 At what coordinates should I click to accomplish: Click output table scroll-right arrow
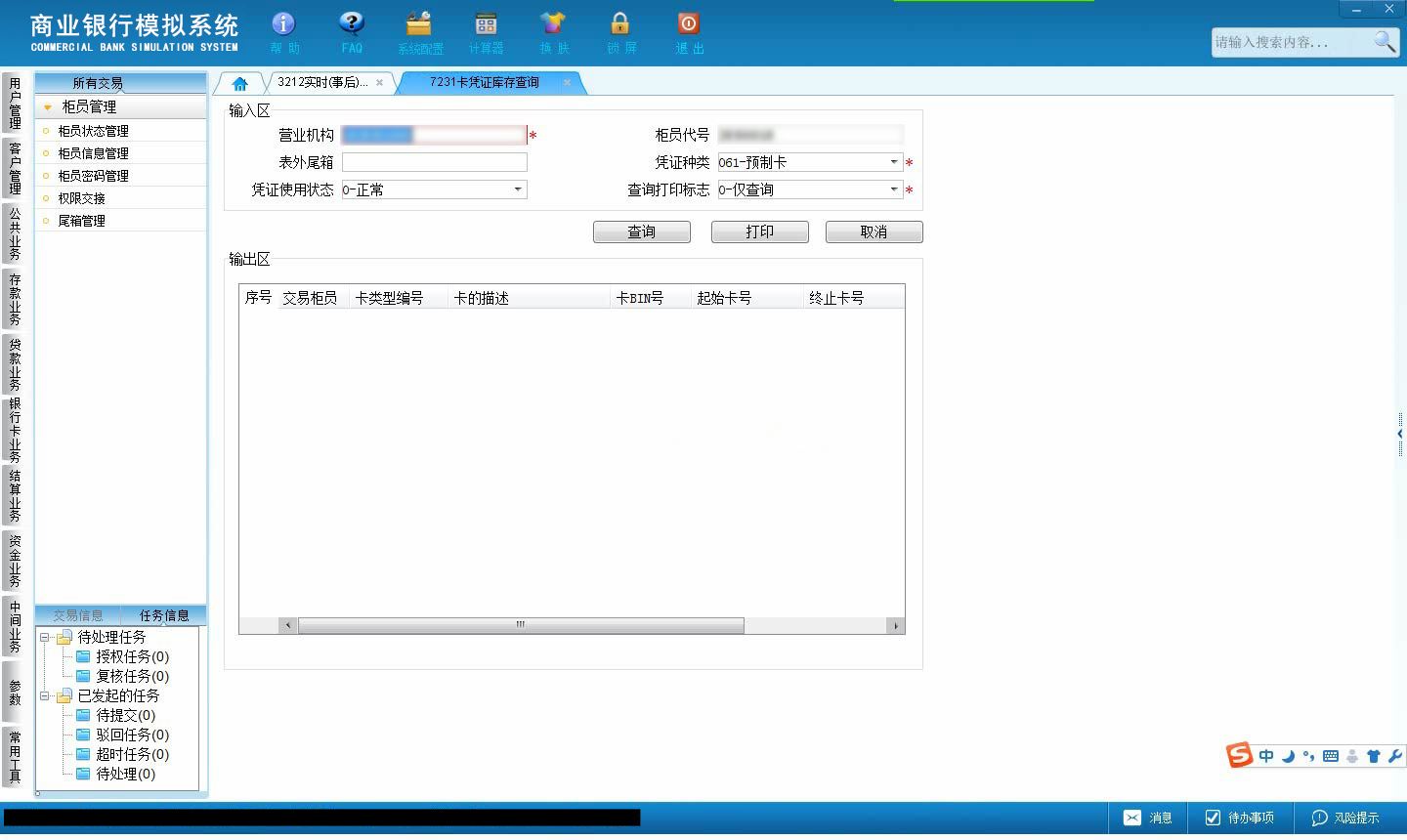pos(895,625)
